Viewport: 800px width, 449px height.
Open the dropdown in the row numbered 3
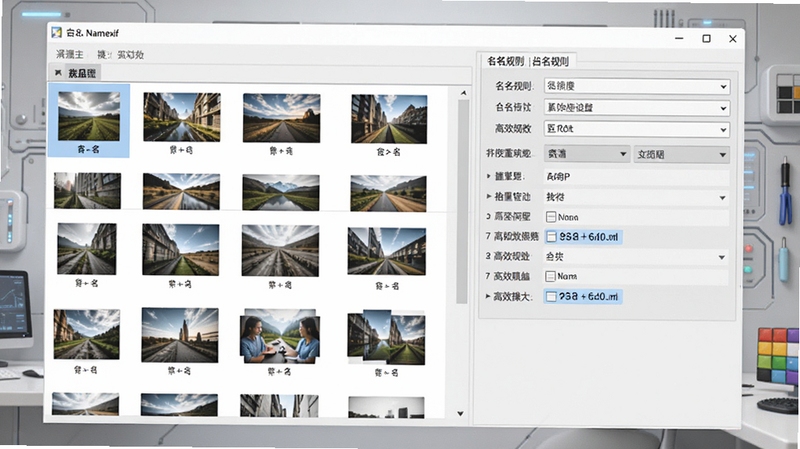[637, 257]
